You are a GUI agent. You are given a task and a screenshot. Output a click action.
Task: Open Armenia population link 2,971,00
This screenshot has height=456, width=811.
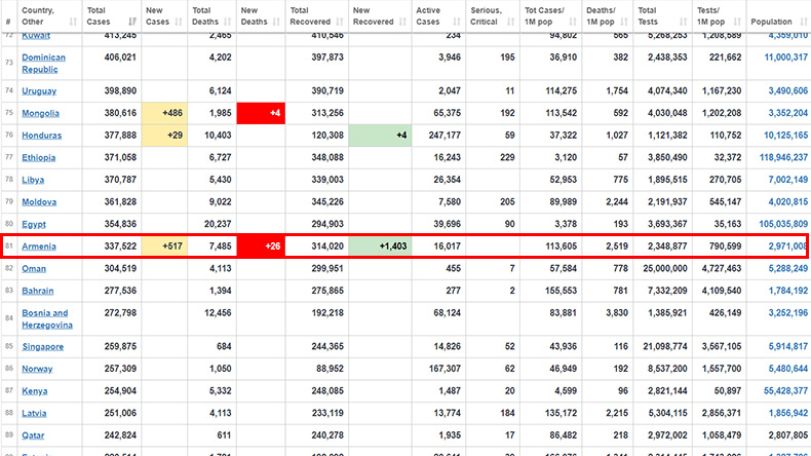[787, 246]
